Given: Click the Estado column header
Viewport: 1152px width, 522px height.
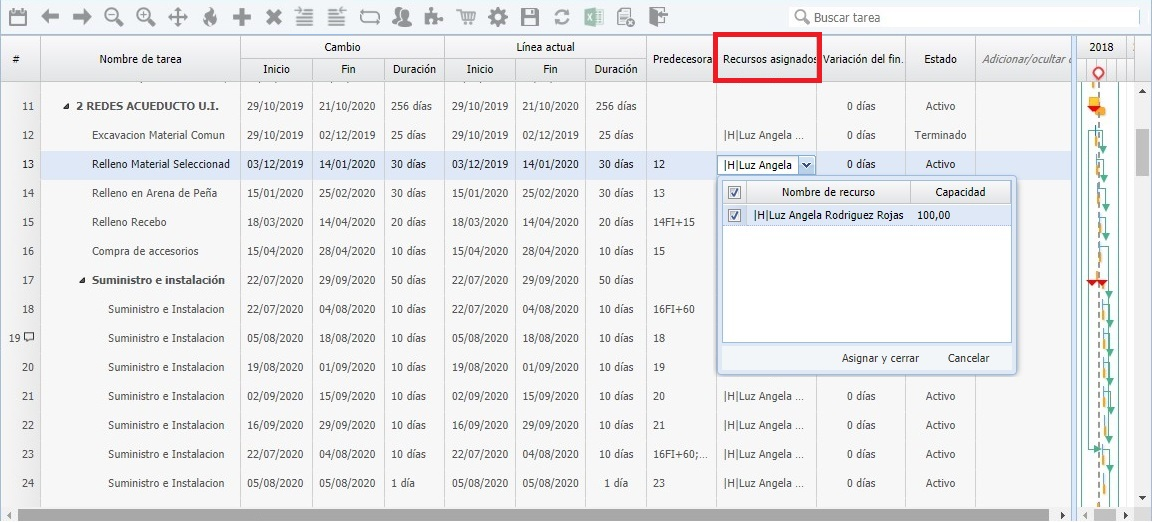Looking at the screenshot, I should pyautogui.click(x=940, y=59).
